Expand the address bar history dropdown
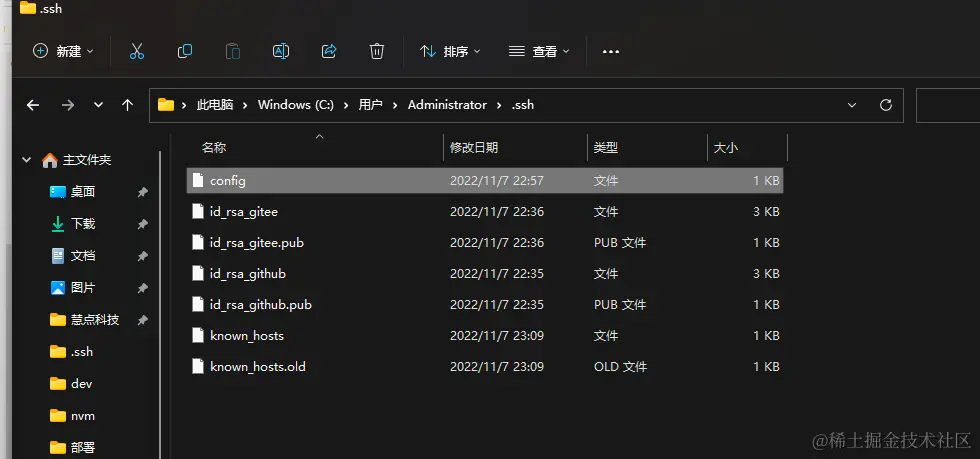This screenshot has height=459, width=980. point(852,105)
